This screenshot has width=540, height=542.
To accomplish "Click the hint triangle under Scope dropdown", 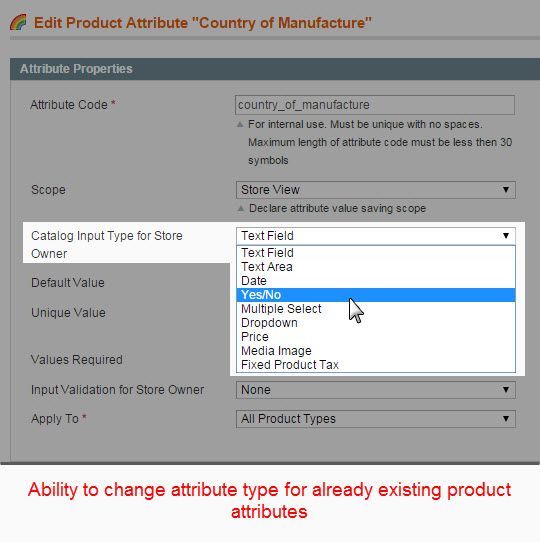I will pos(241,208).
